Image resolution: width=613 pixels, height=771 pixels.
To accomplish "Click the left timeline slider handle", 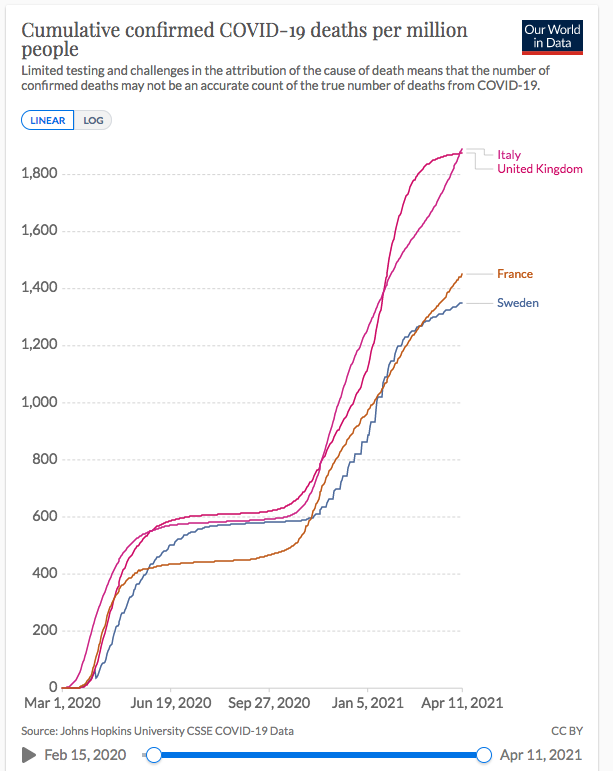I will click(x=154, y=755).
